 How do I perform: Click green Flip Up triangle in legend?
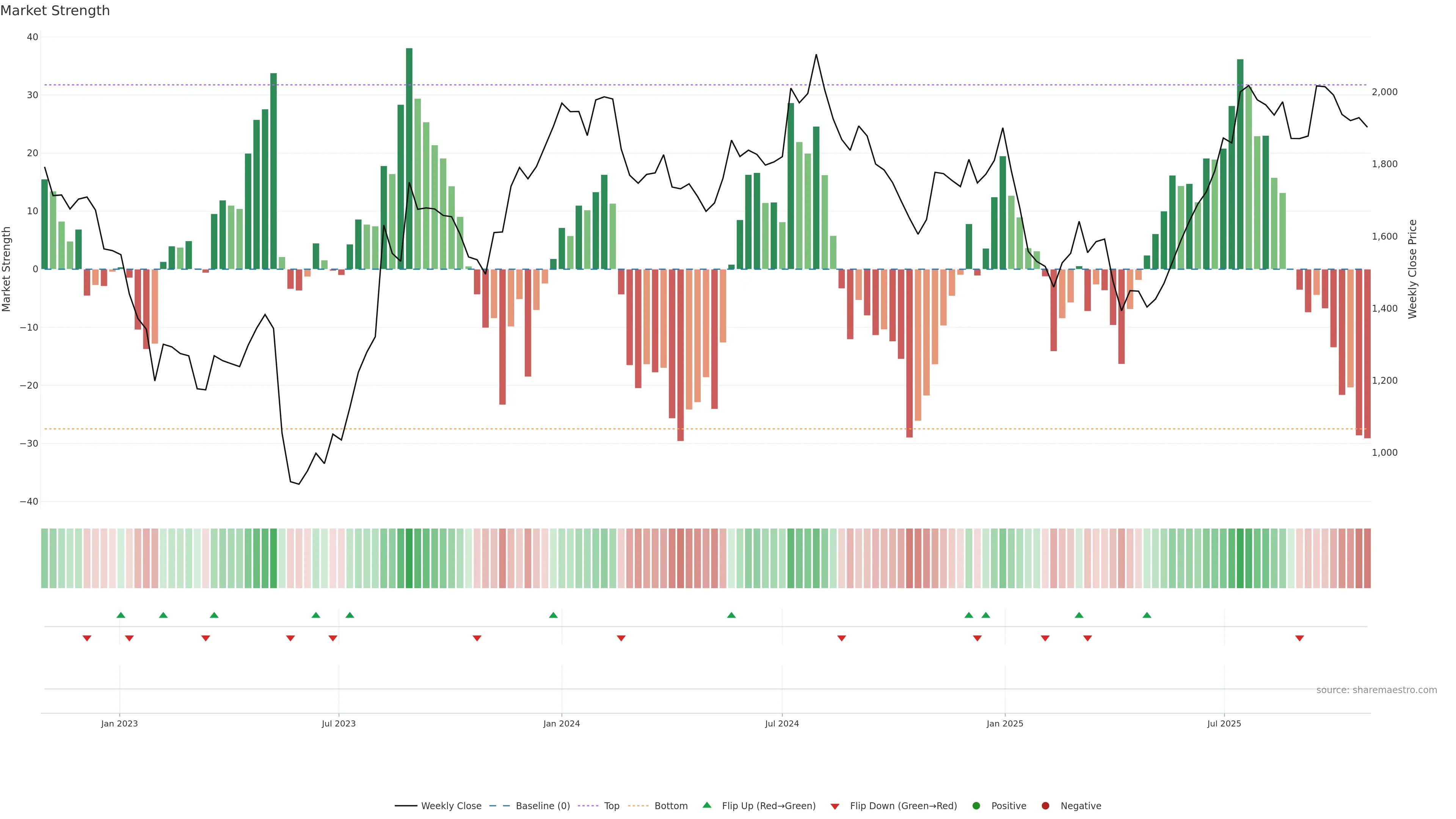point(706,805)
